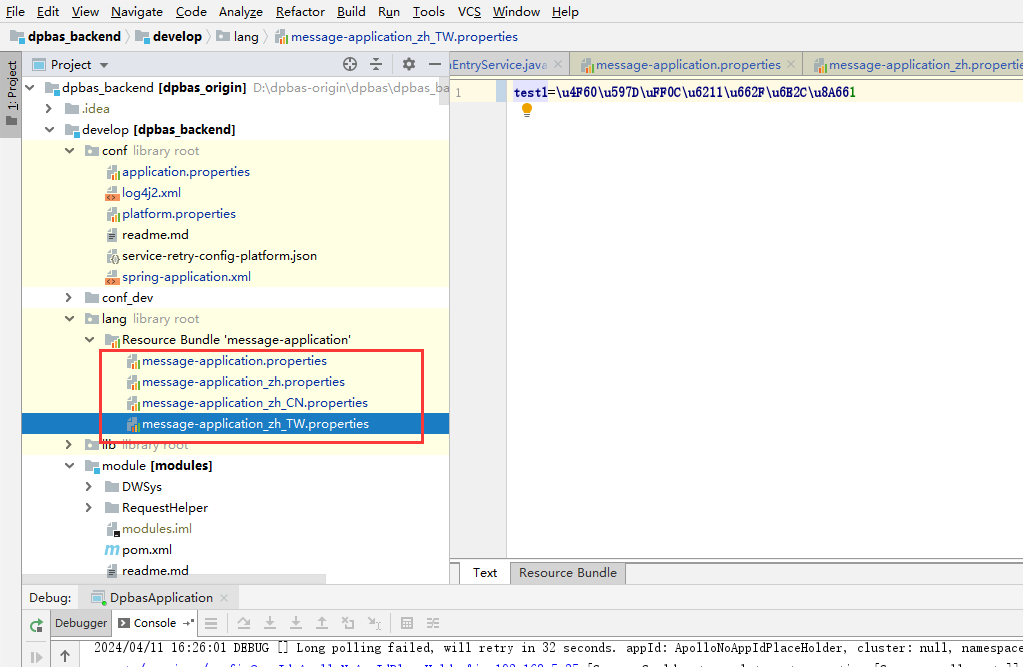The image size is (1023, 667).
Task: Close the DpbasApplication debug tab
Action: click(x=224, y=598)
